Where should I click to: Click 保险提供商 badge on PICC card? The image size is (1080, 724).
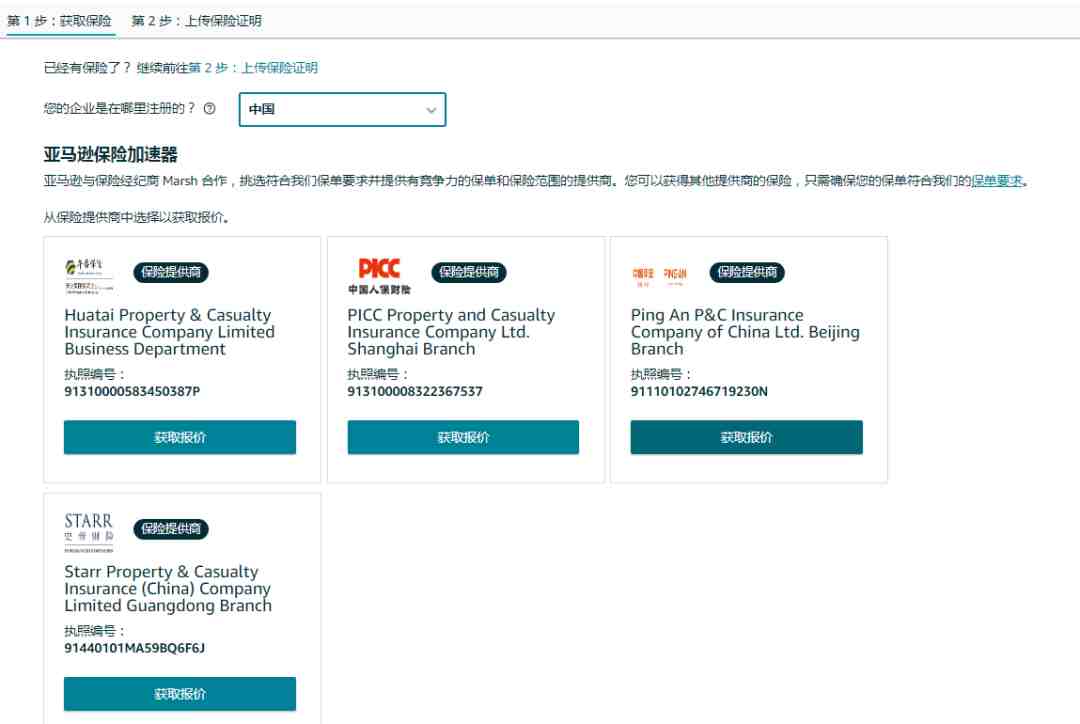tap(469, 272)
